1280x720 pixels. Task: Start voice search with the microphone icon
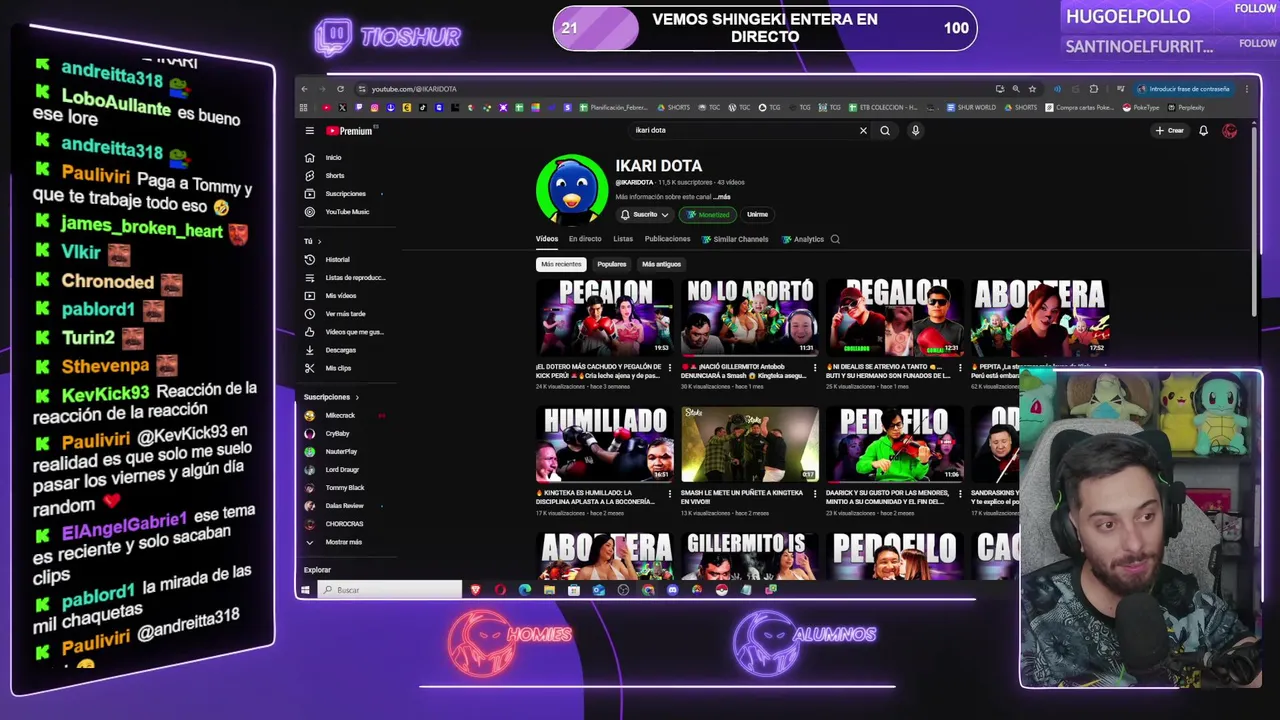pos(915,131)
